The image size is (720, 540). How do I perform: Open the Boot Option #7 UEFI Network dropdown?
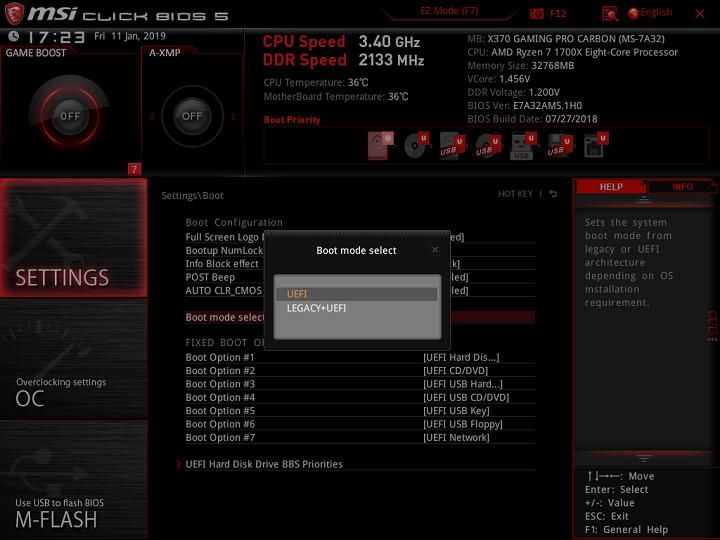[x=458, y=437]
